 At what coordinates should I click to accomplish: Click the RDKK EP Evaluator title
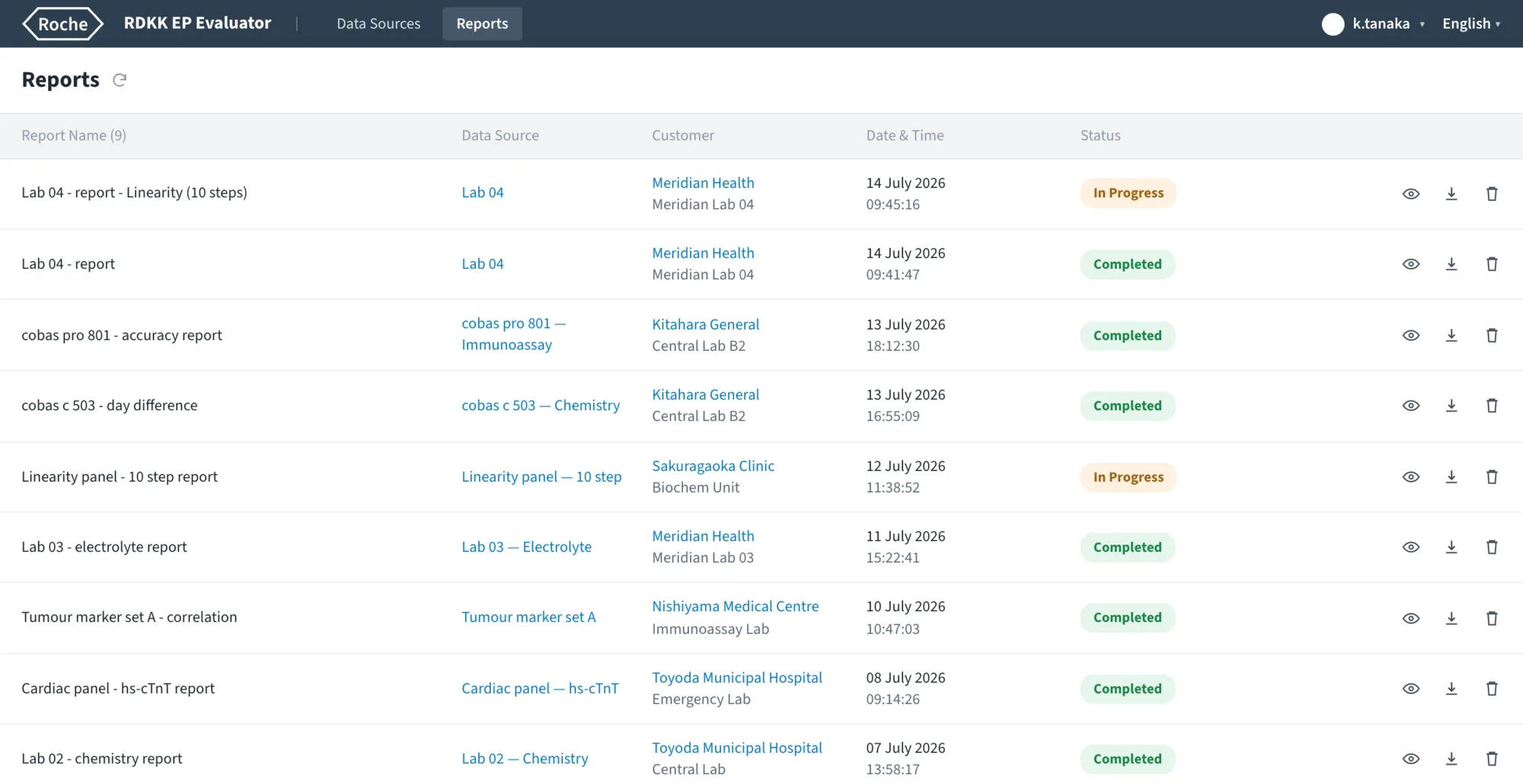[197, 23]
